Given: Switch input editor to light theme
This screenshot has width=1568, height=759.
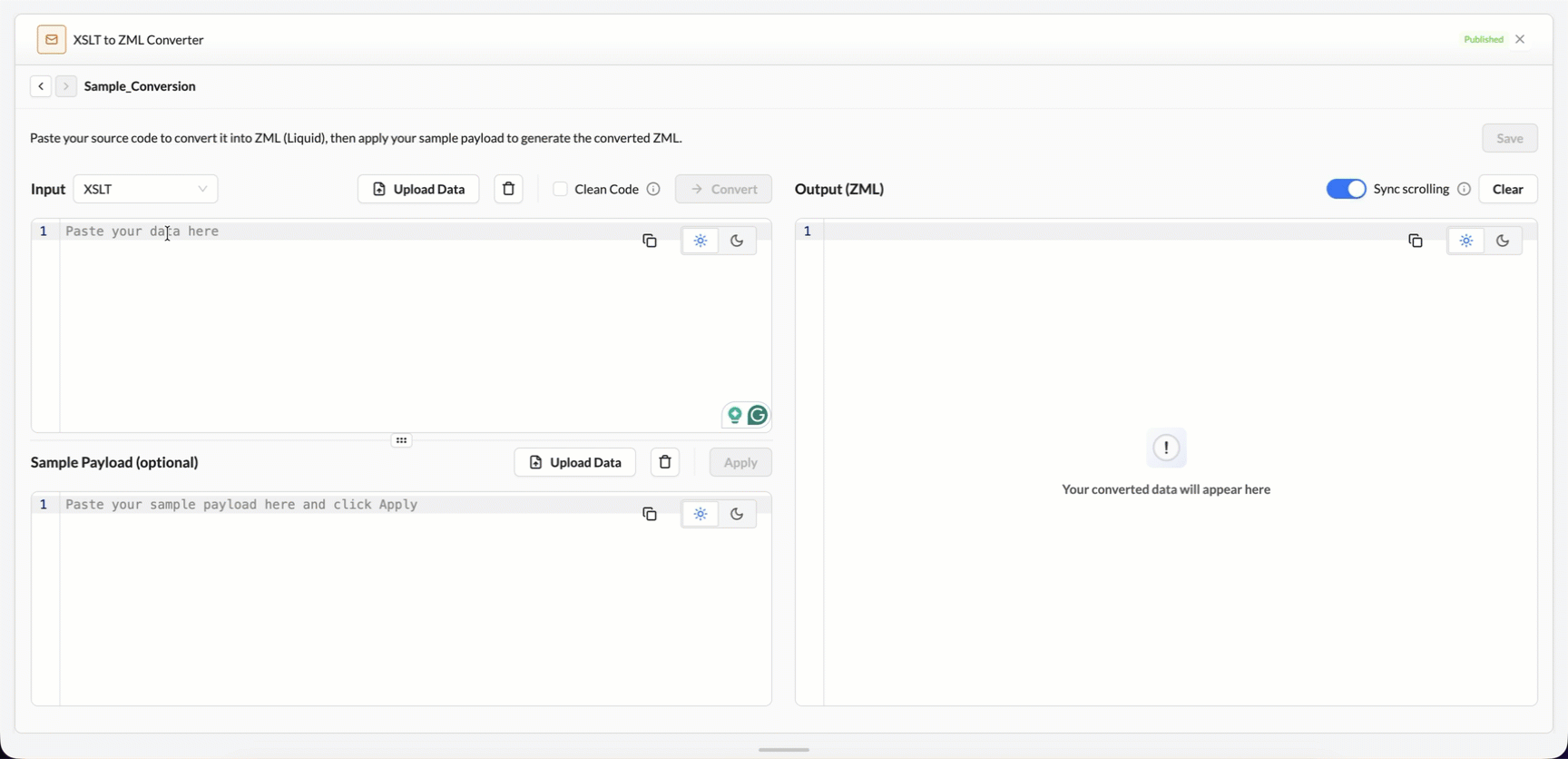Looking at the screenshot, I should coord(701,241).
